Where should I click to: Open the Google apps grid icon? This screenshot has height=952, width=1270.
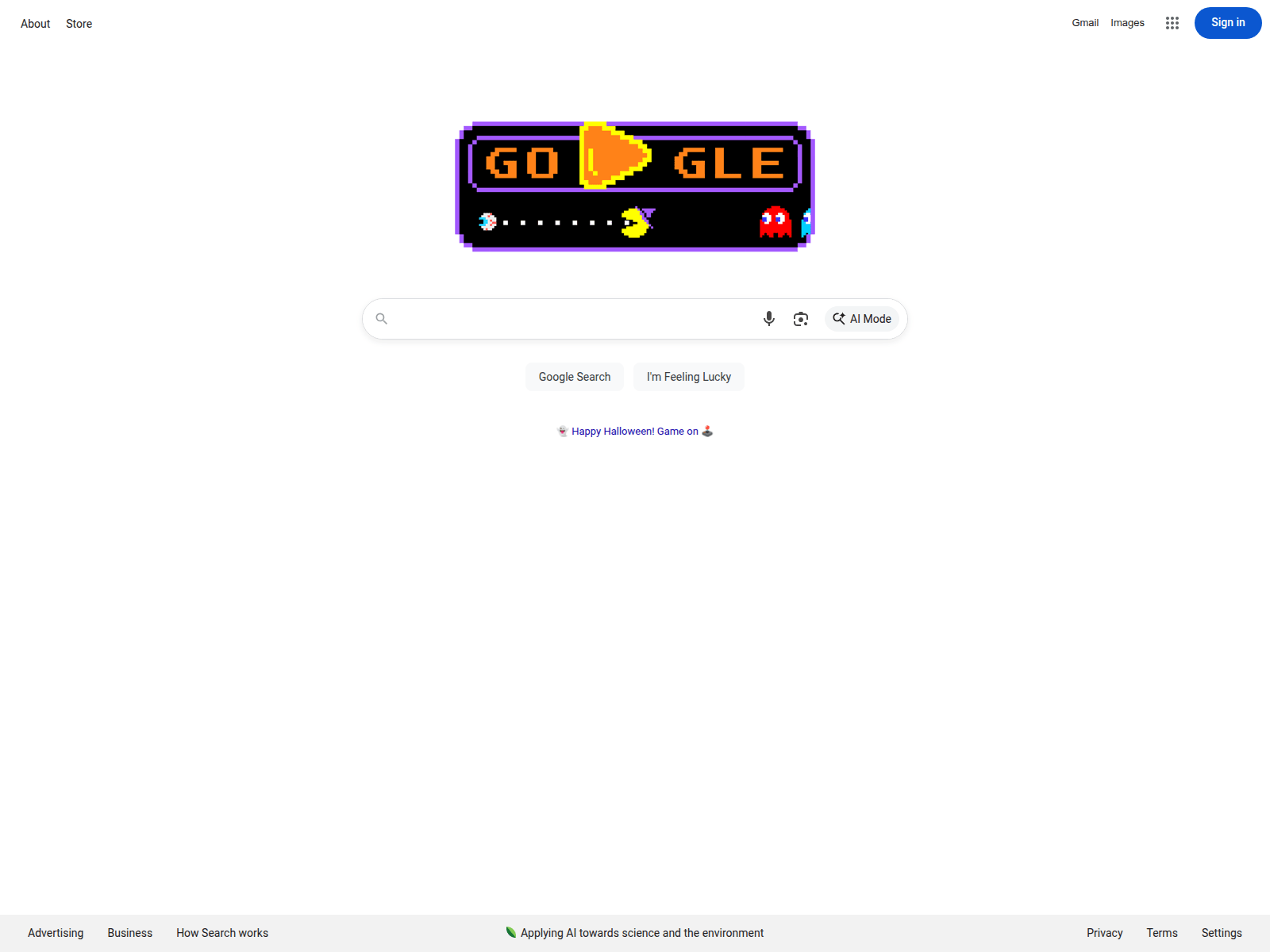(1172, 23)
